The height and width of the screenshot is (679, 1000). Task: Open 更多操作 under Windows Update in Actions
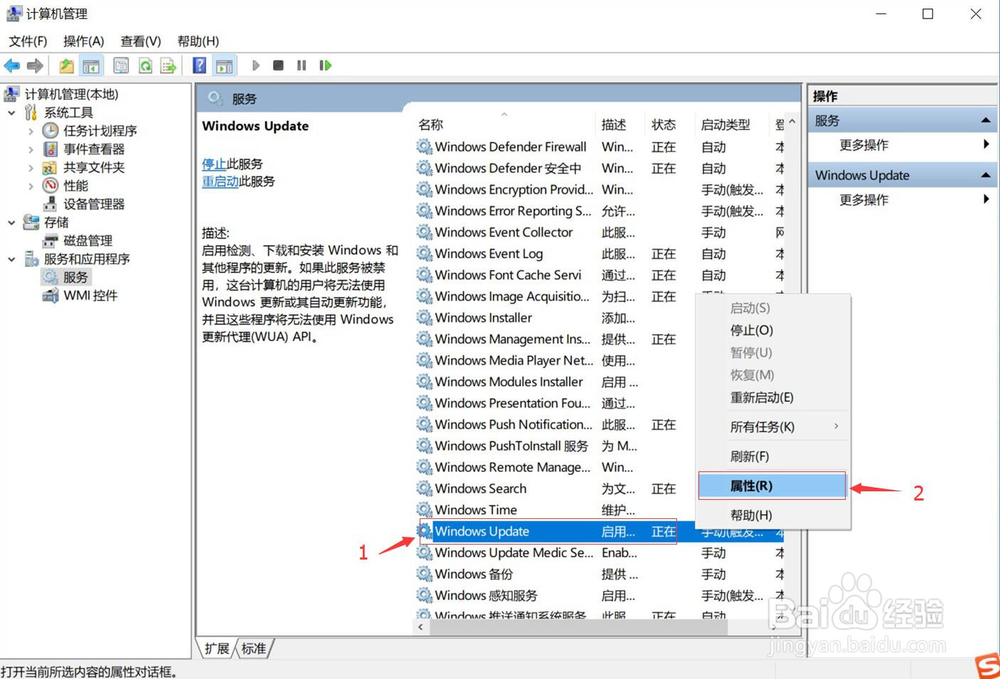(x=864, y=200)
